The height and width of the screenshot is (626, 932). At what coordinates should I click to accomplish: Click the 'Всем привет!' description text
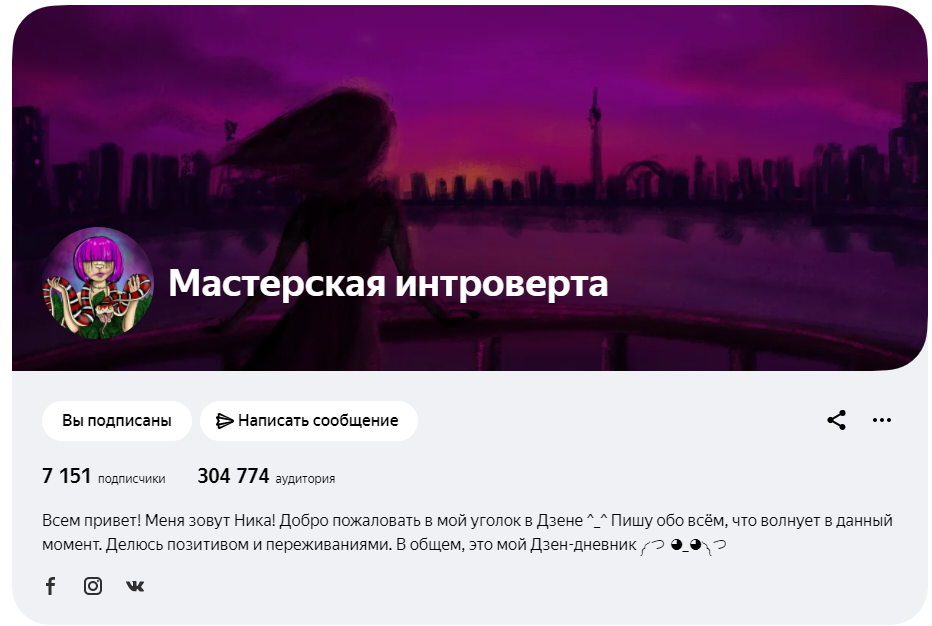[x=92, y=521]
